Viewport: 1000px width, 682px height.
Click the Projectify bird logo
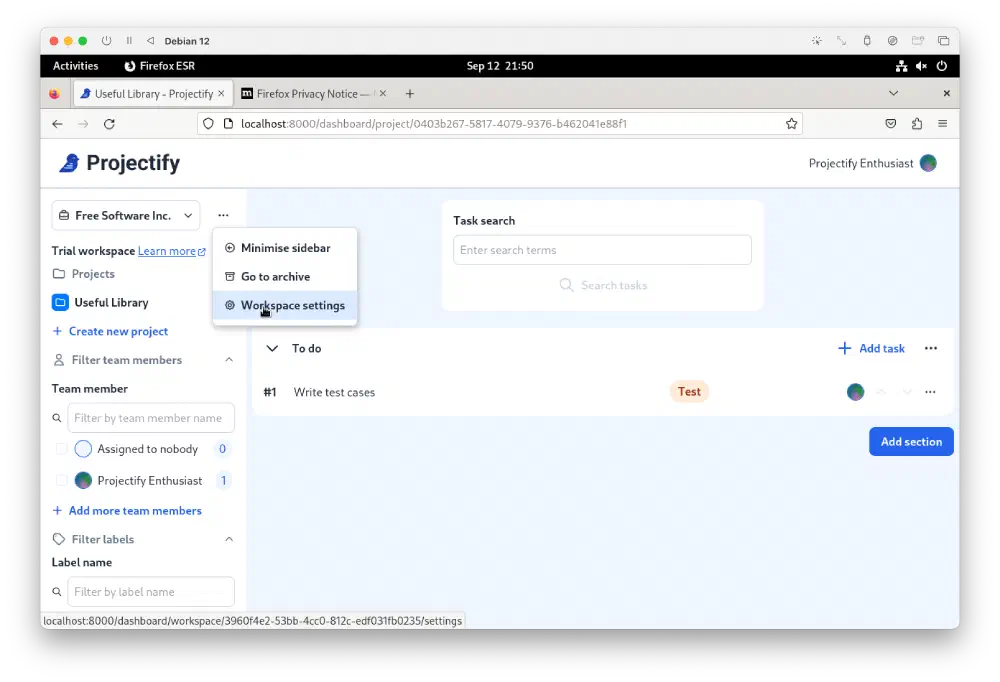[69, 163]
